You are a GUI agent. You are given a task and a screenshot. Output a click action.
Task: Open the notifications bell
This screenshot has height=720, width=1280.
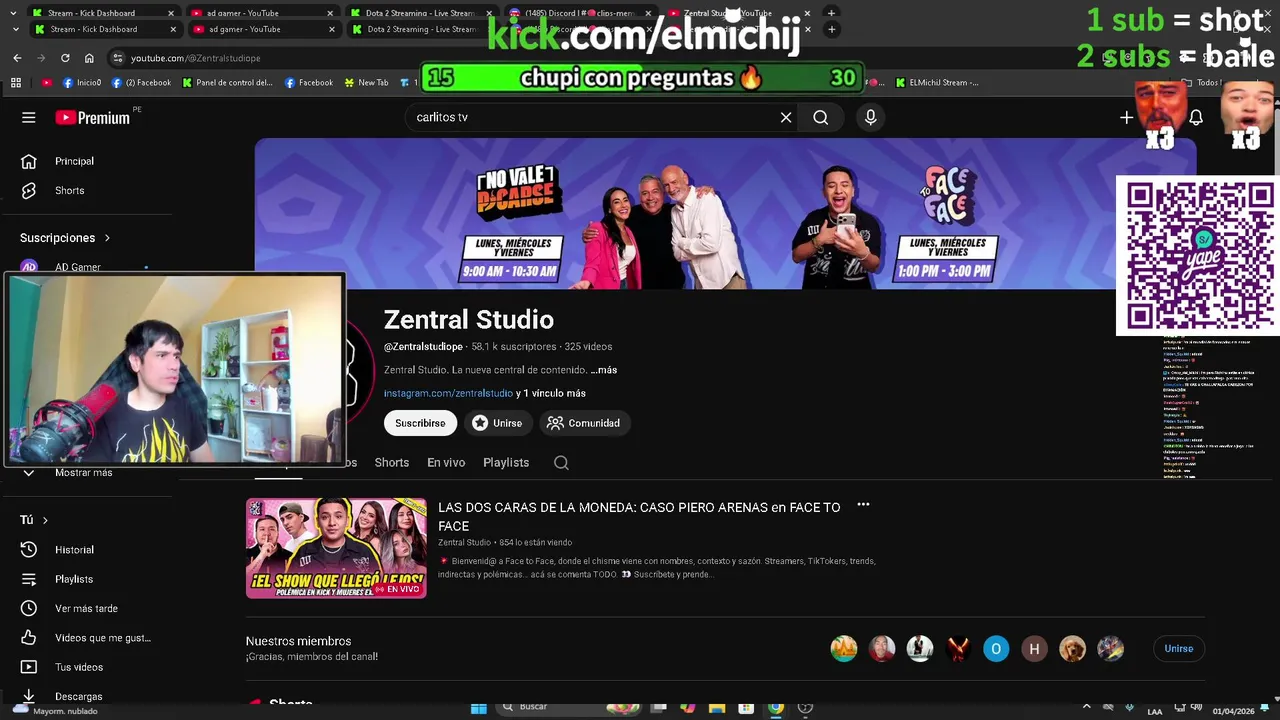(1195, 118)
